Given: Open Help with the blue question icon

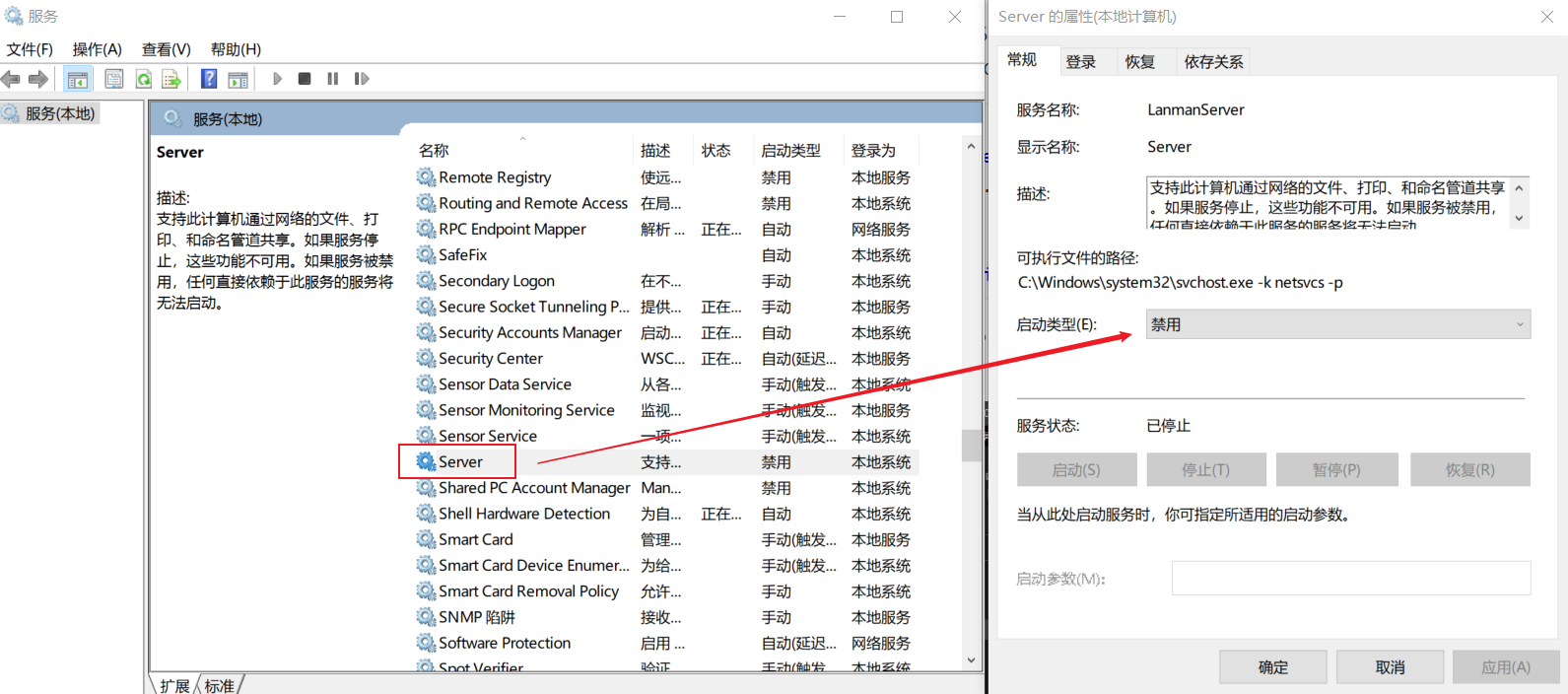Looking at the screenshot, I should point(209,79).
